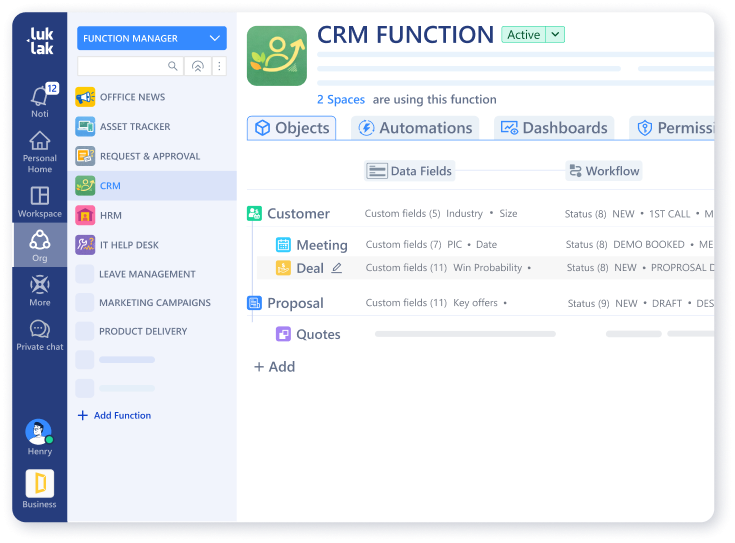The height and width of the screenshot is (543, 735).
Task: Expand the Function Manager dropdown
Action: coord(152,38)
